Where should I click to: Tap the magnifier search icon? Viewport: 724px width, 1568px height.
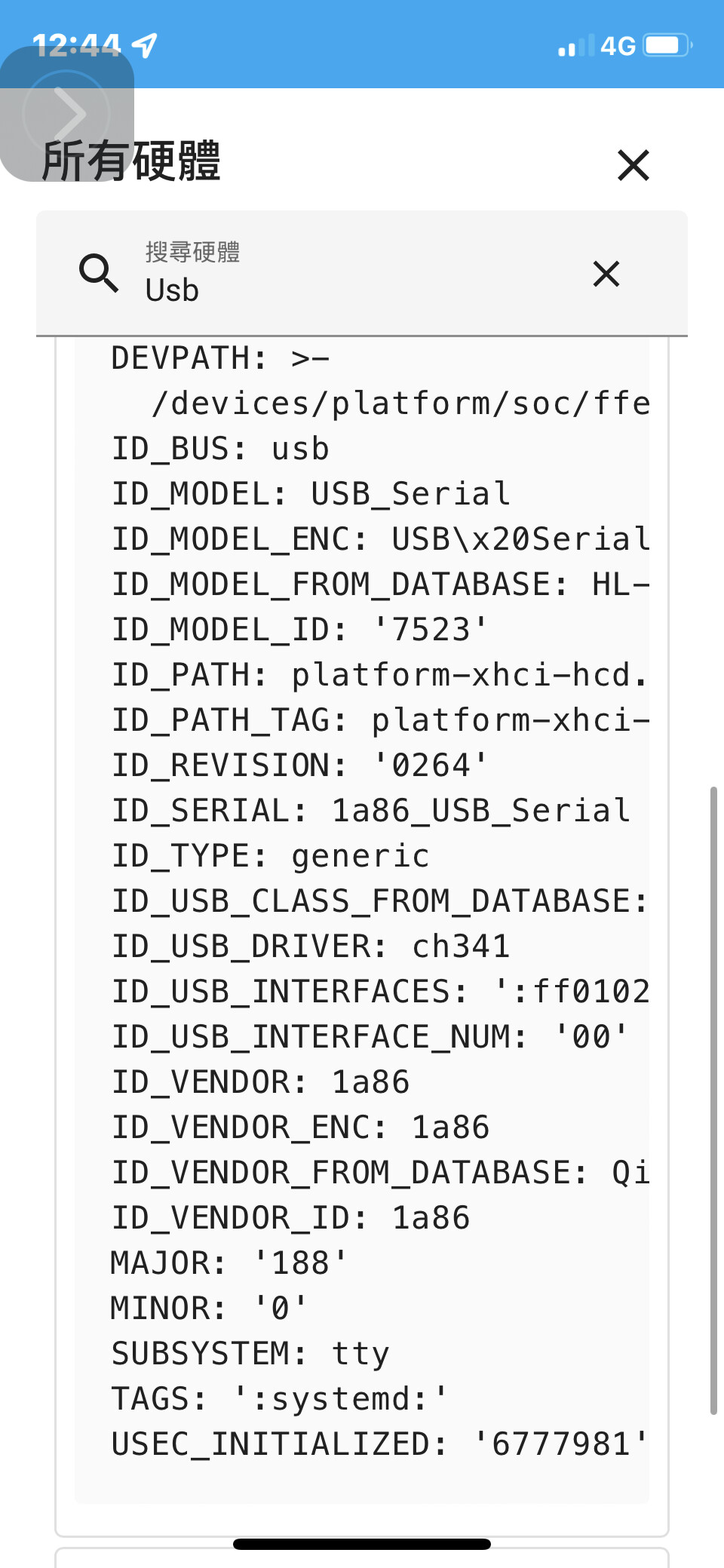(x=99, y=273)
